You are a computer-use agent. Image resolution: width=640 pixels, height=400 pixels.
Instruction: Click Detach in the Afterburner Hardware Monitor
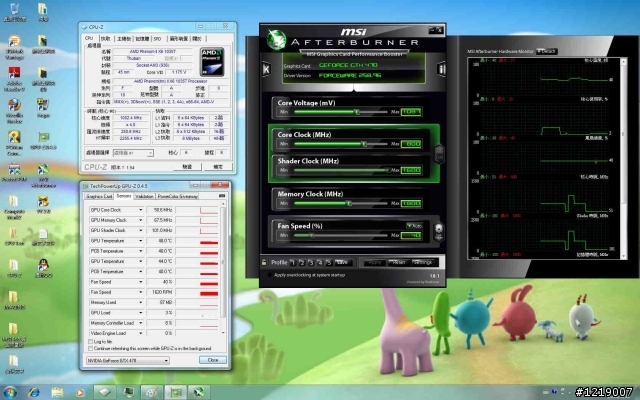point(547,51)
